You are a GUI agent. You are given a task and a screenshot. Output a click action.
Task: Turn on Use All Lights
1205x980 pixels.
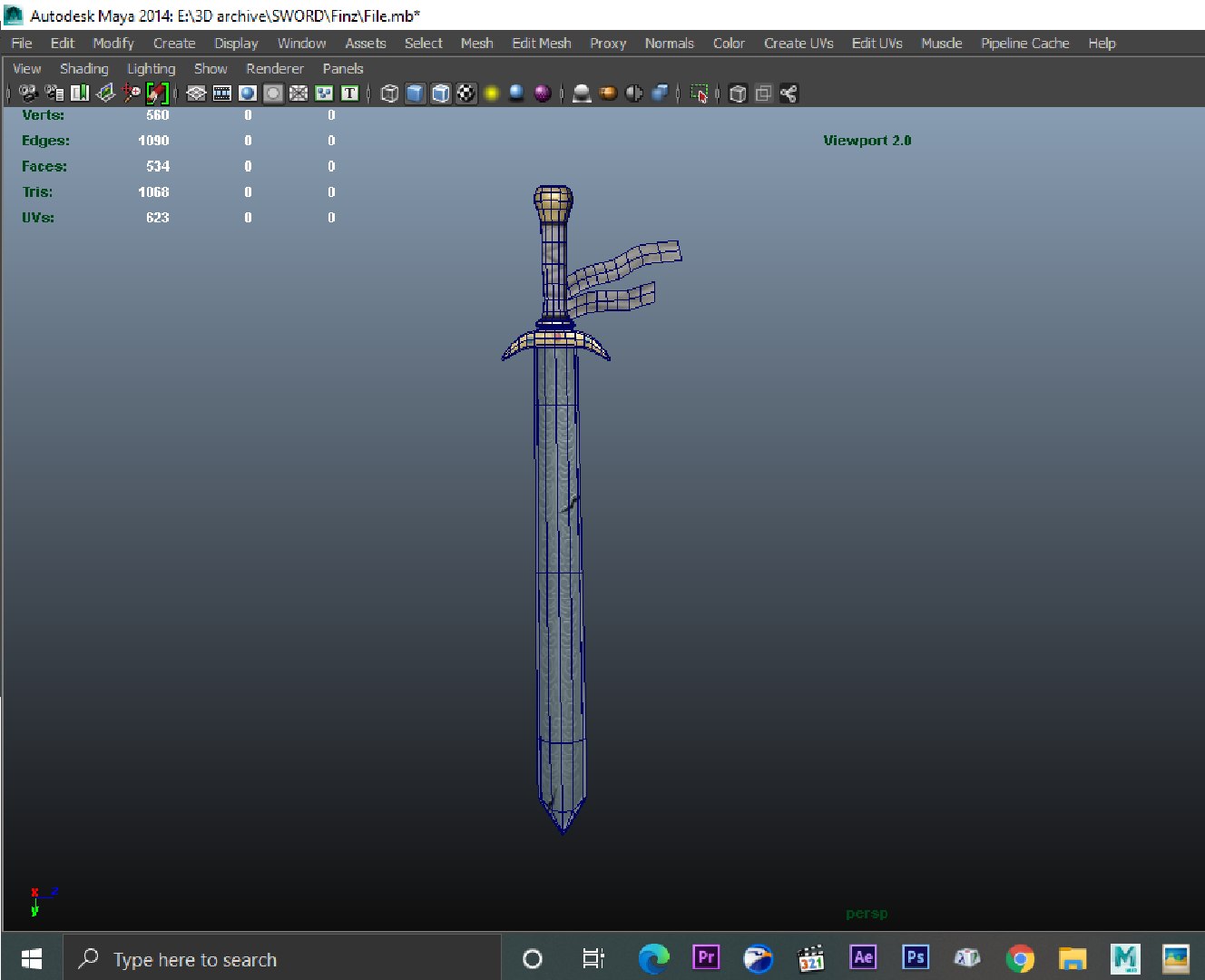tap(491, 93)
